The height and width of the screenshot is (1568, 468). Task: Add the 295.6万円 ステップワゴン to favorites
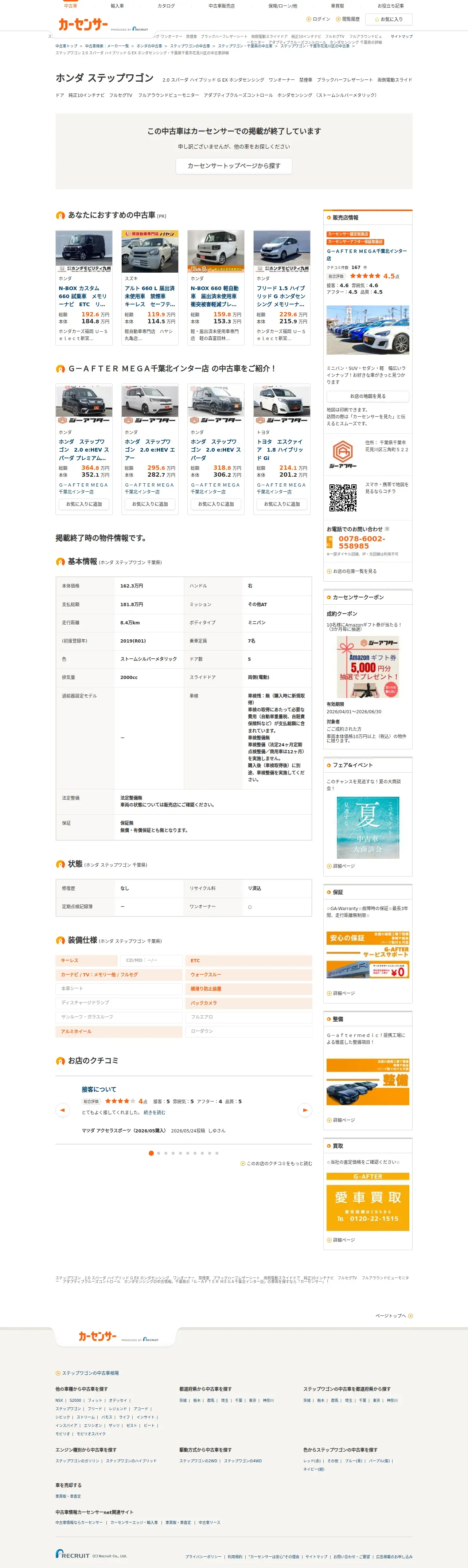click(x=150, y=504)
